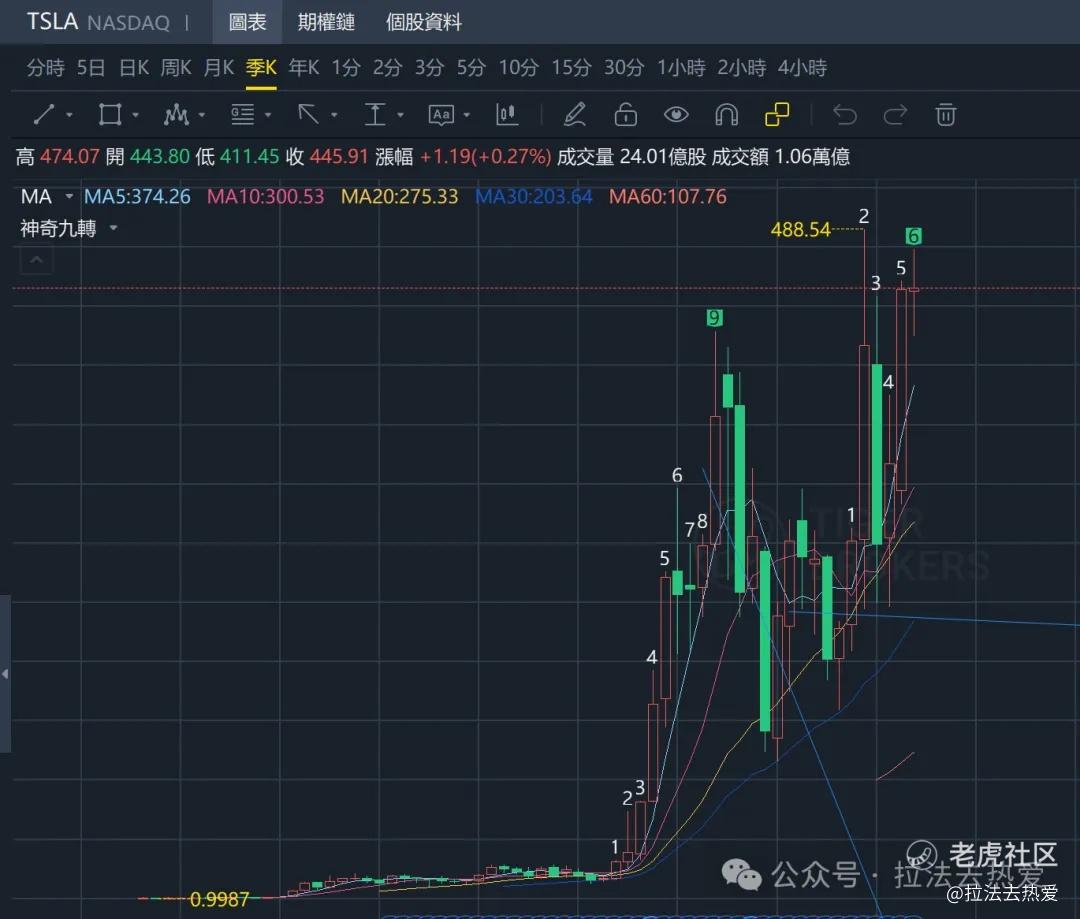Select the 15分 interval
The height and width of the screenshot is (919, 1080).
tap(571, 68)
